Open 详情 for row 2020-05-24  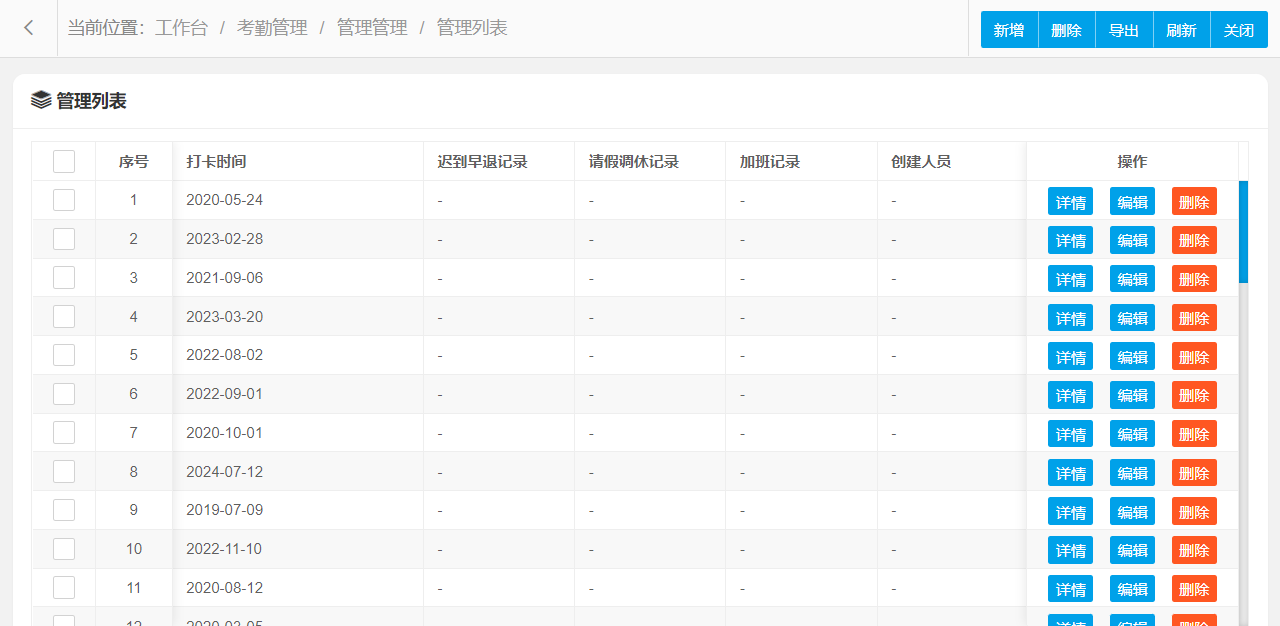tap(1070, 201)
